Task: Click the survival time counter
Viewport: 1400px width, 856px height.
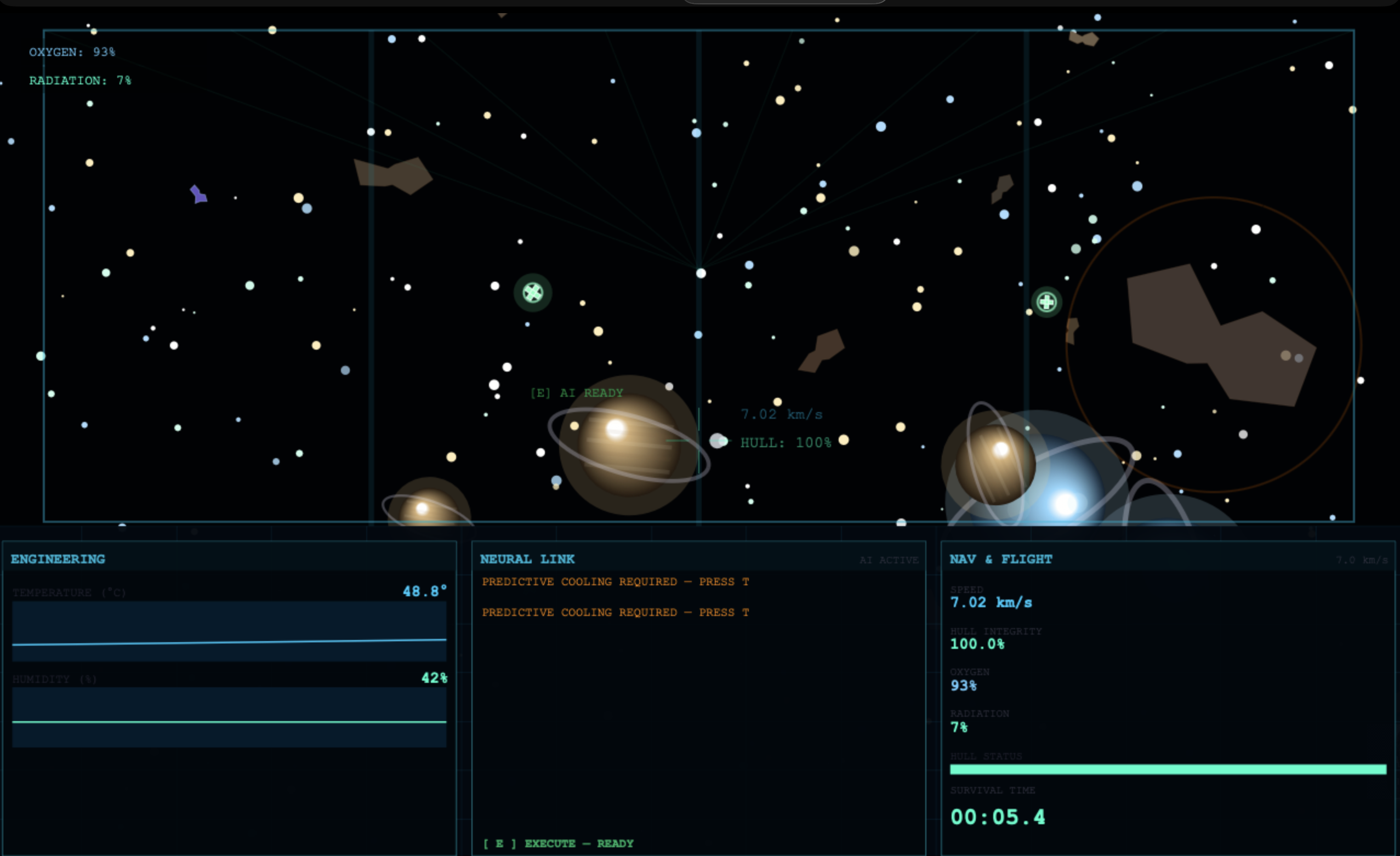Action: coord(997,817)
